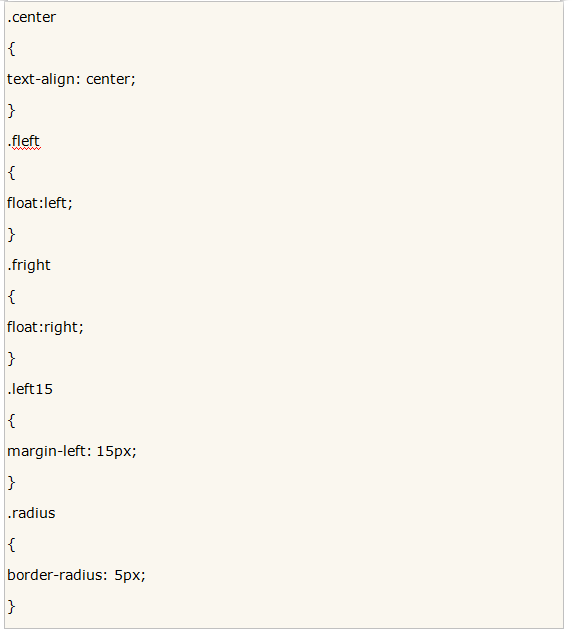Click closing brace after text-align line

click(12, 111)
